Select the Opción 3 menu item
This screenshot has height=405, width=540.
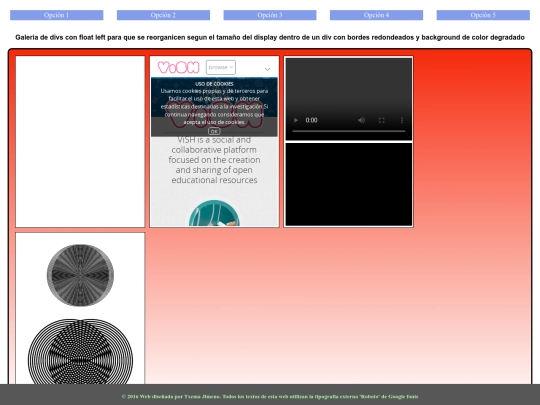270,15
